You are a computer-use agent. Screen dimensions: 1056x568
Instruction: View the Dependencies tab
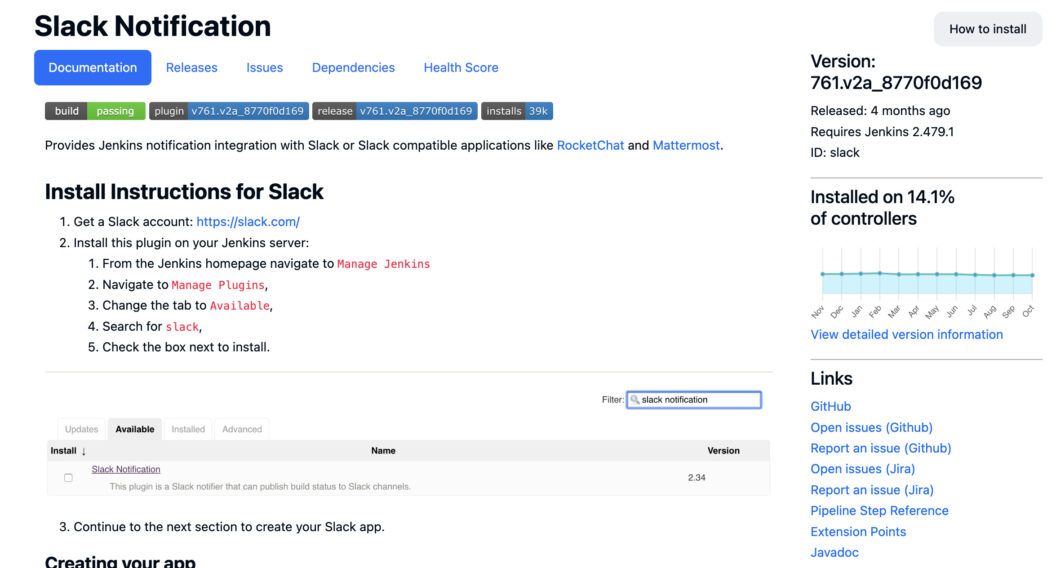click(x=353, y=67)
